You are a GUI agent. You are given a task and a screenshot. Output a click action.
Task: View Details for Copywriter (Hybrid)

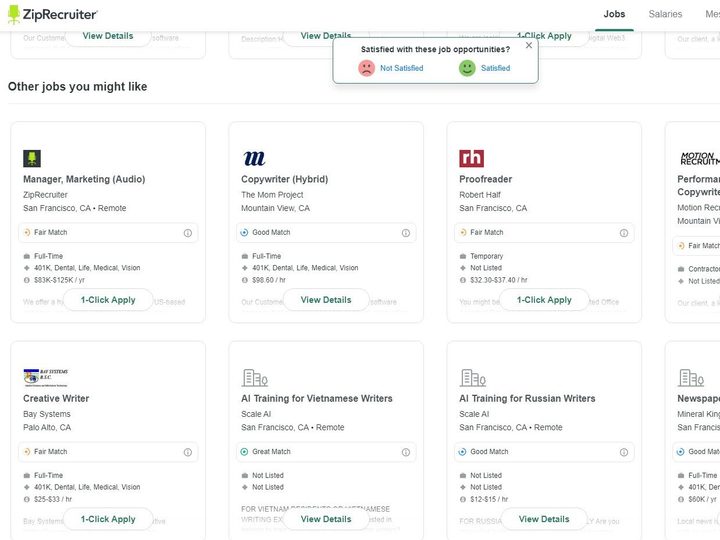pos(326,300)
